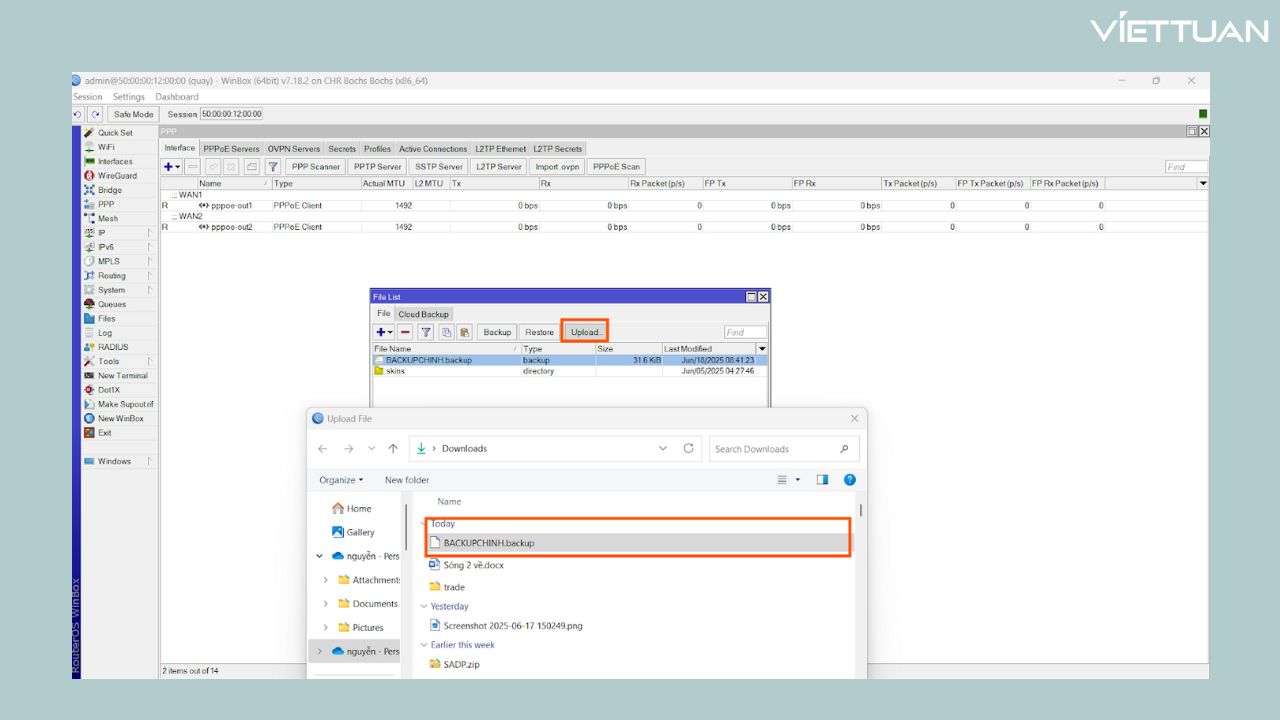Expand the Attachments folder in navigation tree
The height and width of the screenshot is (720, 1280).
[326, 580]
